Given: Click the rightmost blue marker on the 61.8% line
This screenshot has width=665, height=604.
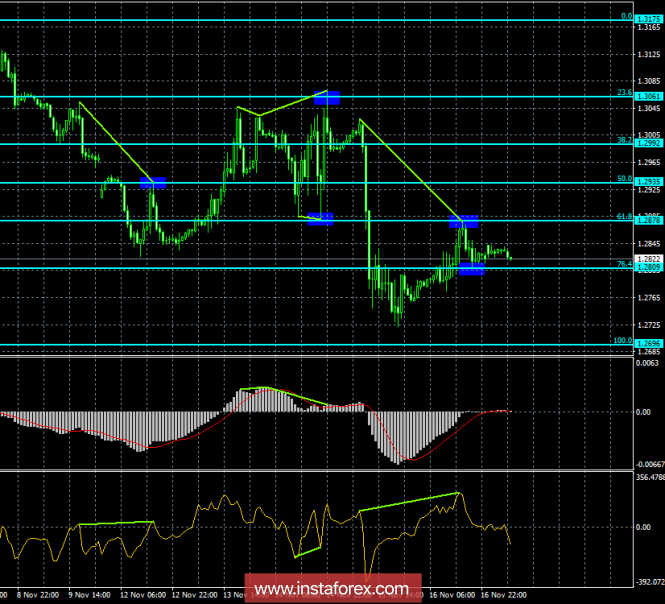Looking at the screenshot, I should (463, 221).
